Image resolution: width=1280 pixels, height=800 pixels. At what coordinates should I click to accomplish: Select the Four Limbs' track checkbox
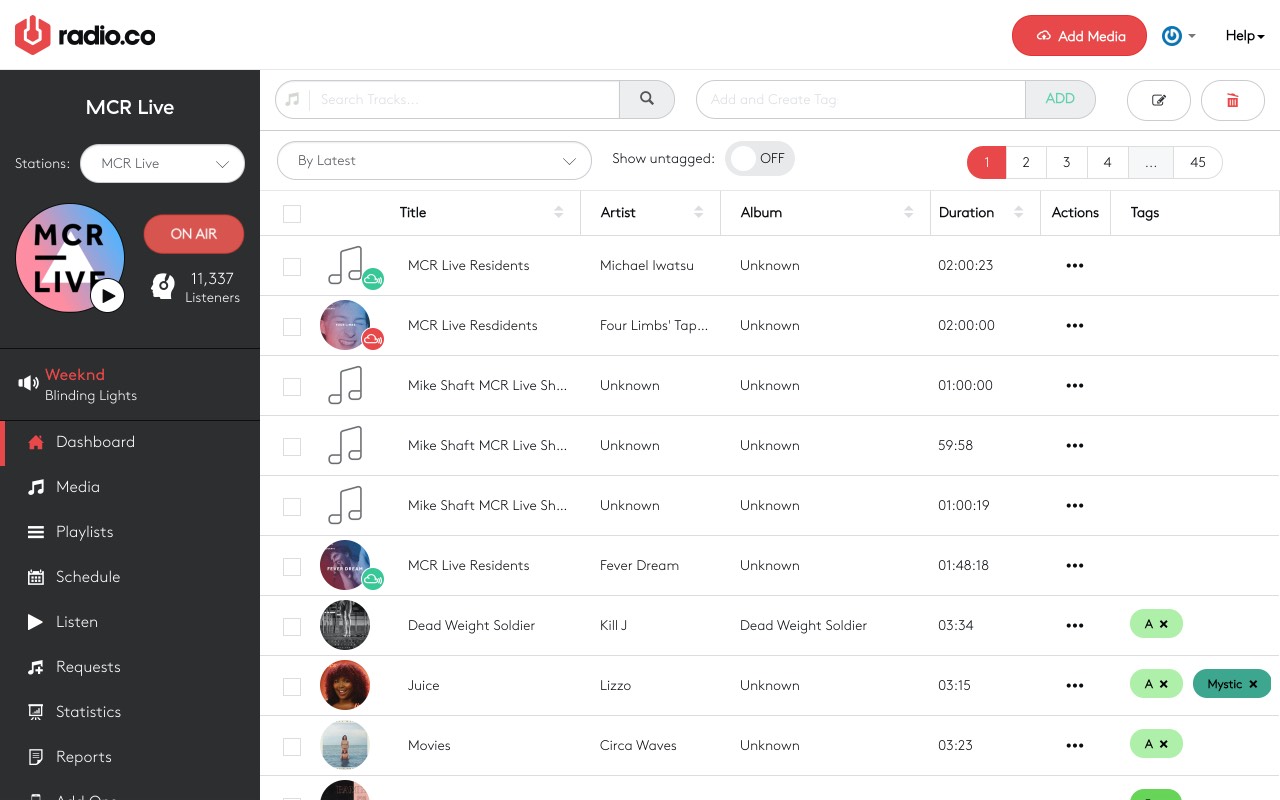click(x=292, y=327)
